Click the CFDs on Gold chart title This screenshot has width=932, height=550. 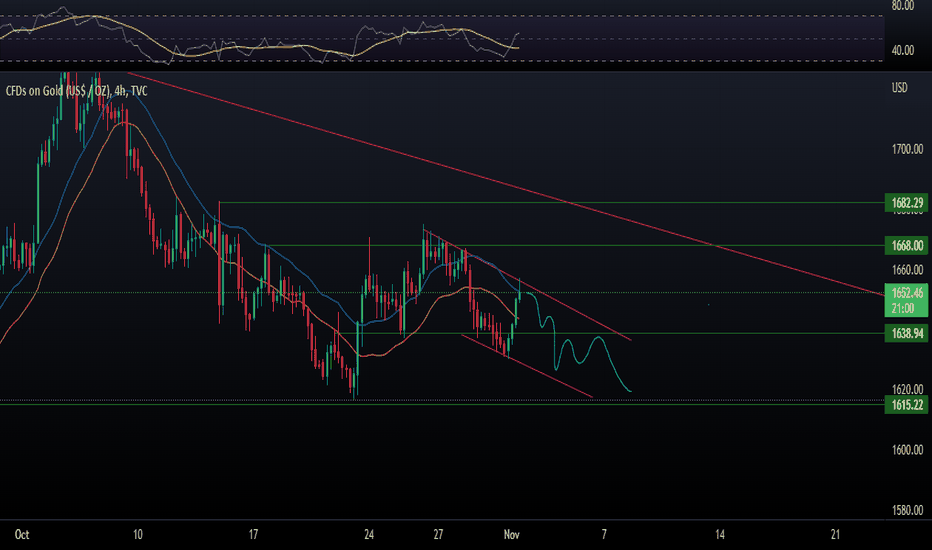77,91
